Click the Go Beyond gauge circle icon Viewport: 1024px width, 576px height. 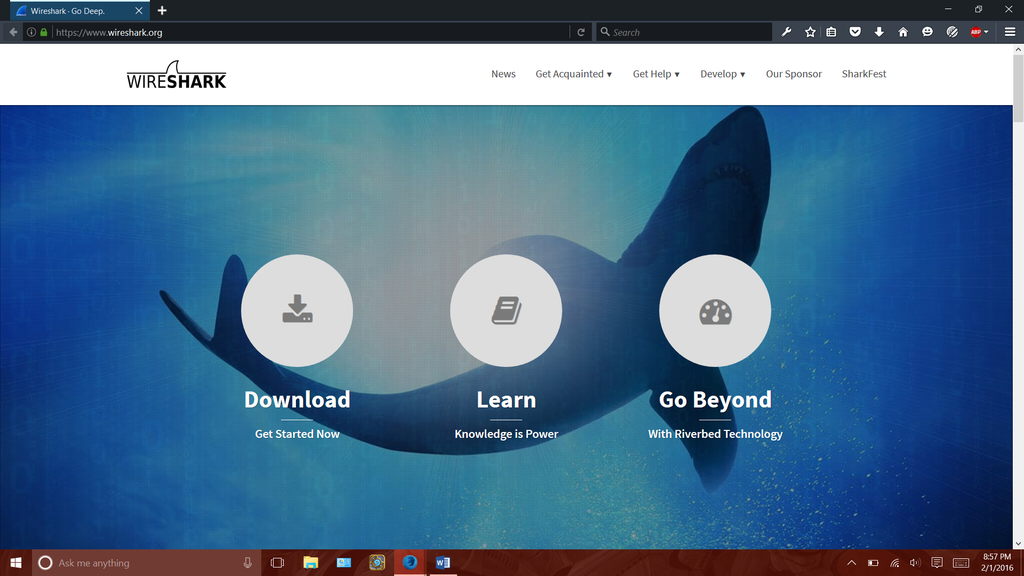point(715,310)
